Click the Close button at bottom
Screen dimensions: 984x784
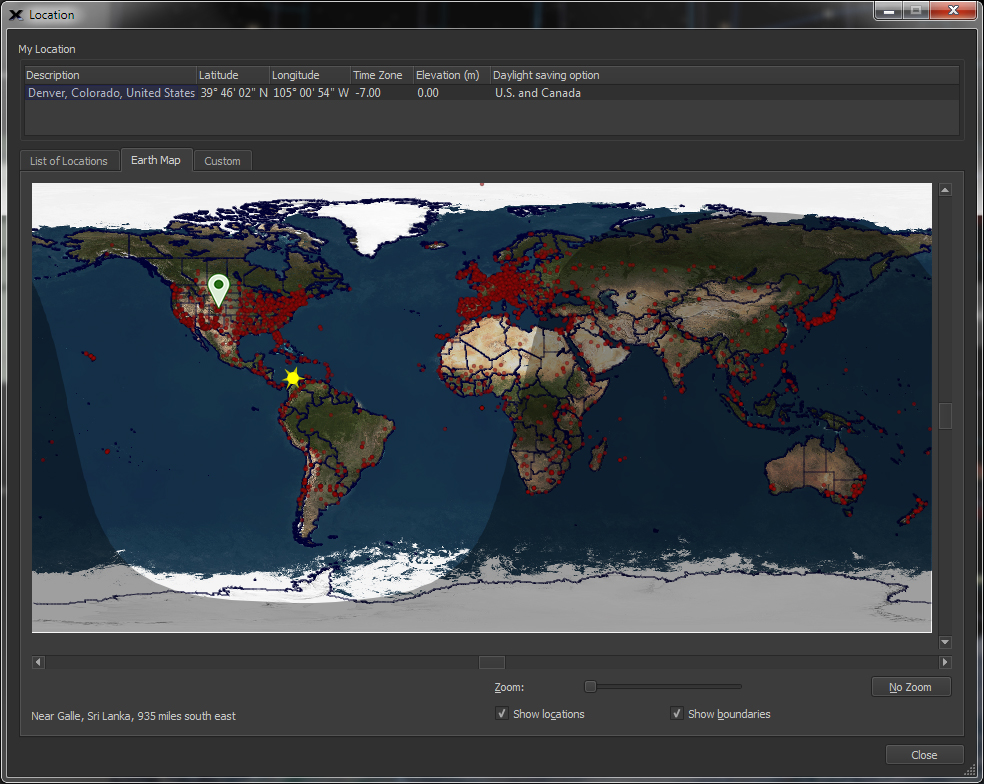tap(924, 755)
